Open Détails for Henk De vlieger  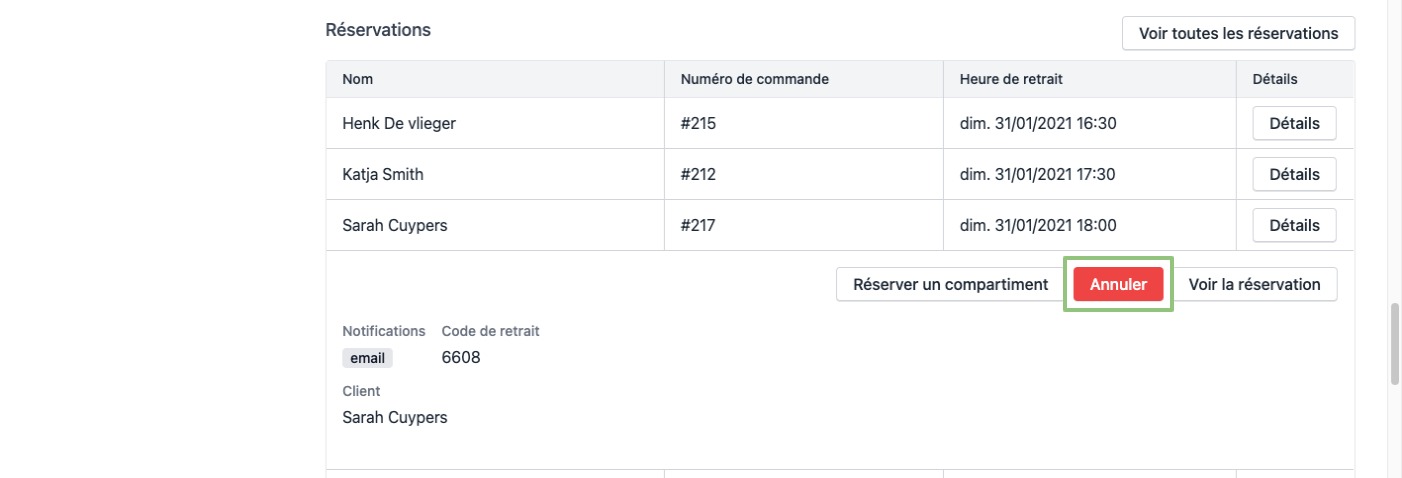(x=1294, y=124)
